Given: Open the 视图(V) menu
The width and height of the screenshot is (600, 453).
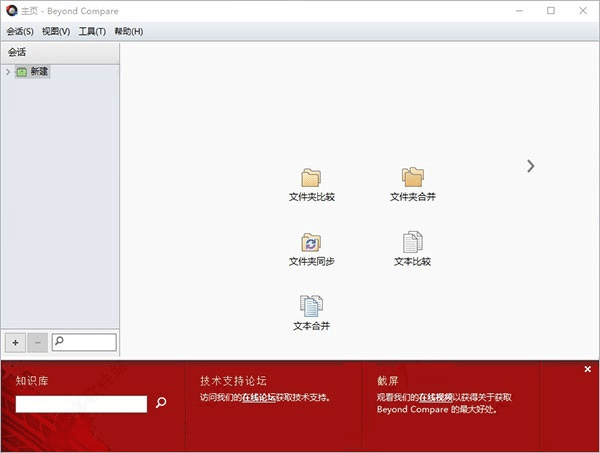Looking at the screenshot, I should coord(56,31).
